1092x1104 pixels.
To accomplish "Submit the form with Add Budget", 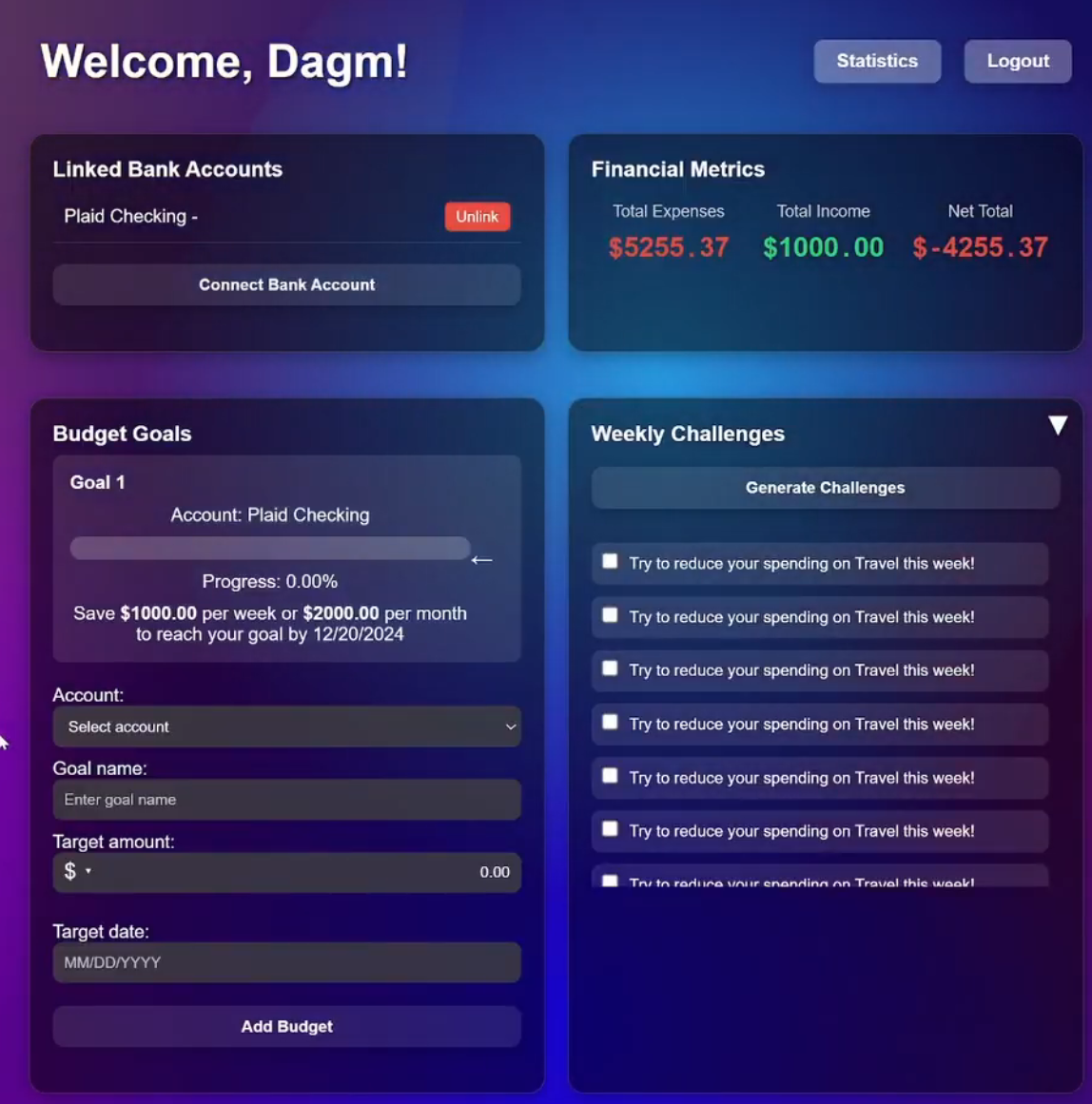I will [x=286, y=1027].
